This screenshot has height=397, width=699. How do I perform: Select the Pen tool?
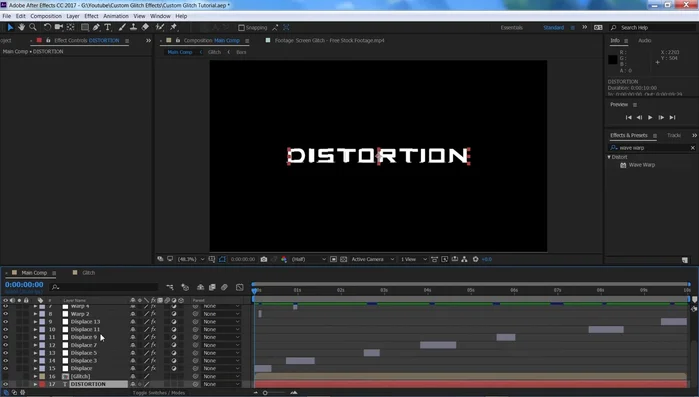[96, 27]
